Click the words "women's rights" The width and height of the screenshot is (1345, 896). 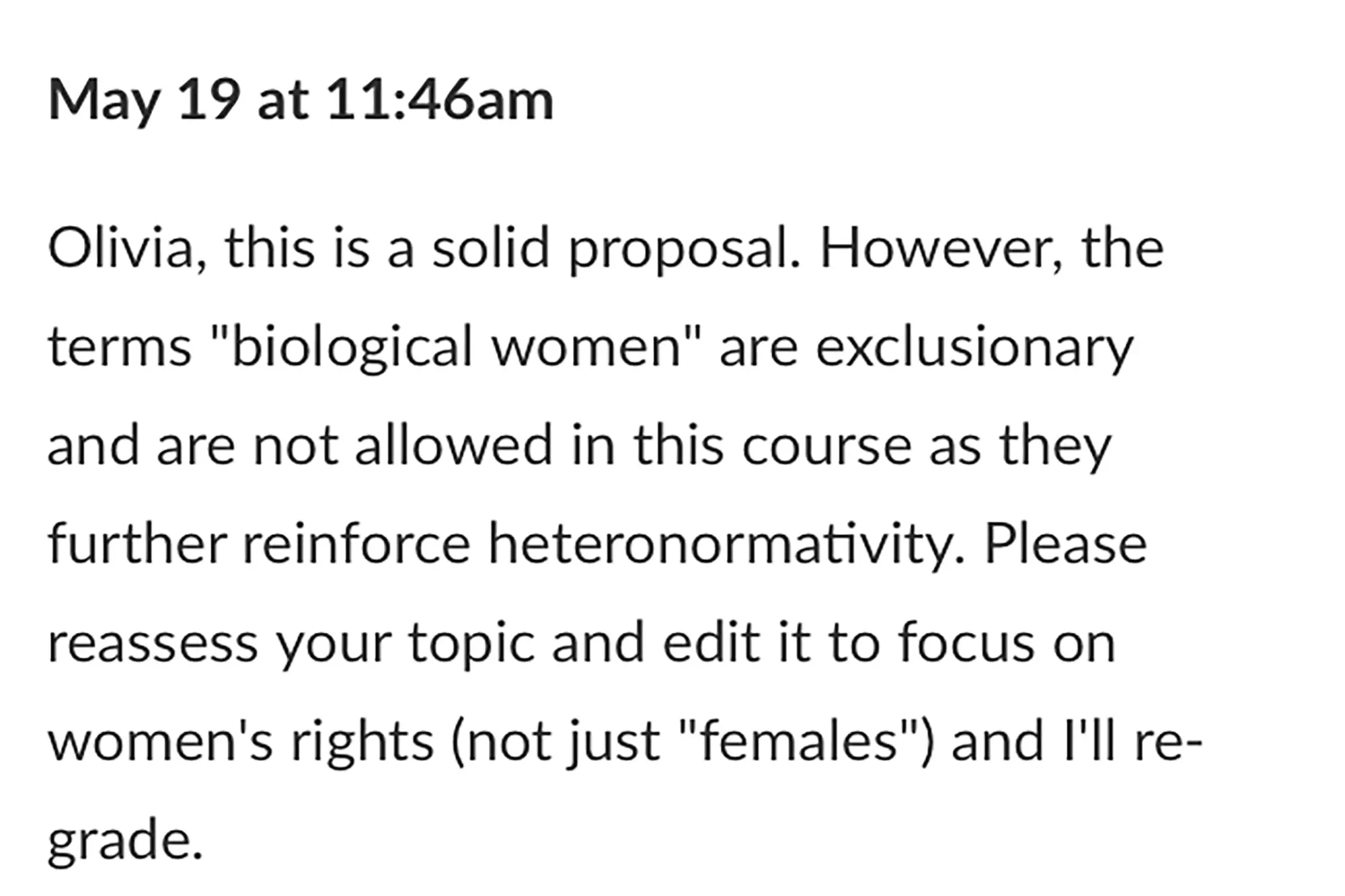click(240, 741)
